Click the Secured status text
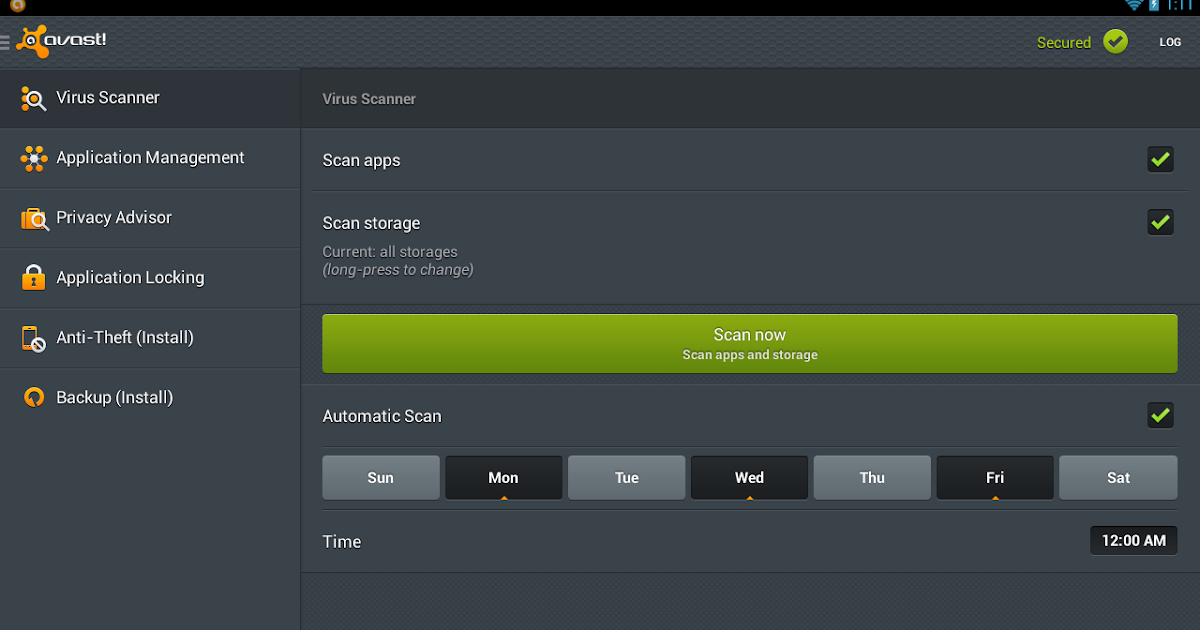Viewport: 1200px width, 630px height. pyautogui.click(x=1064, y=42)
